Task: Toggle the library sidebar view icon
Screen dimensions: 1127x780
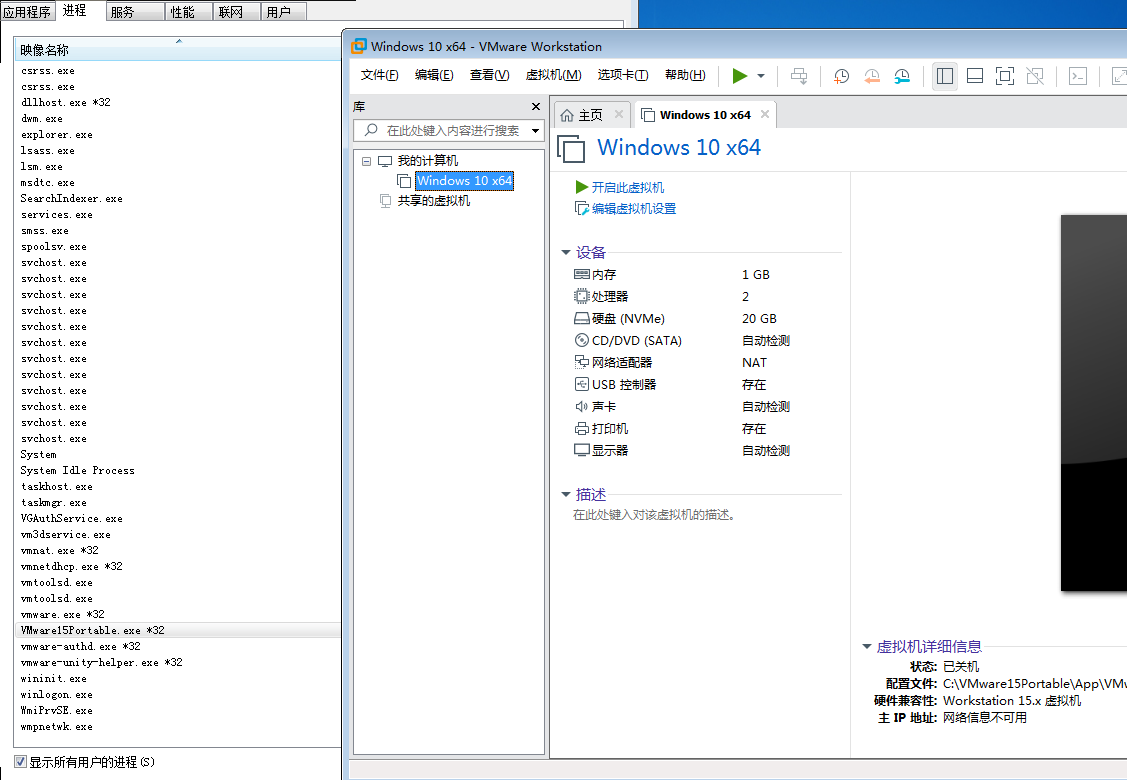Action: 944,76
